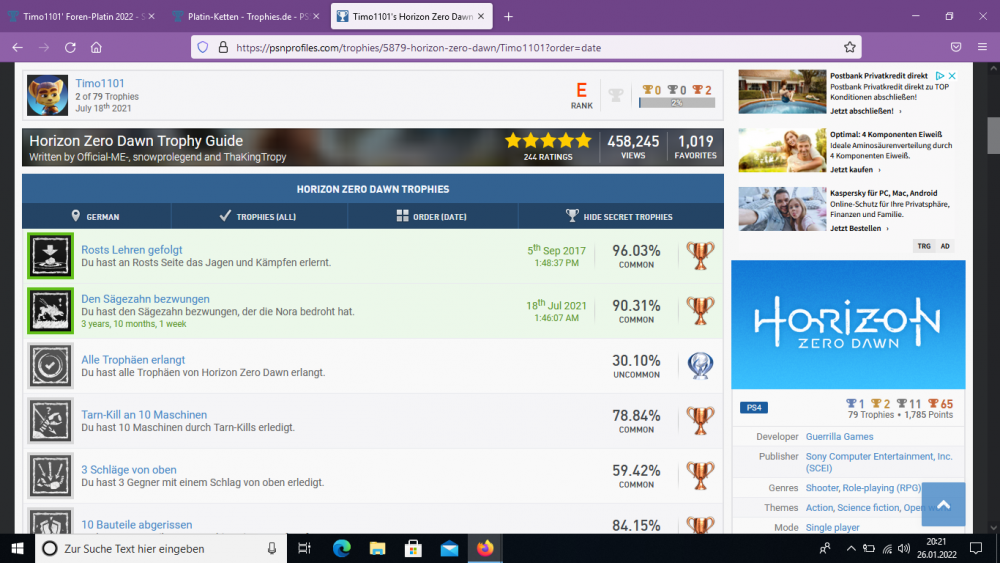Open the Guerrilla Games developer link
Screen dimensions: 1000x563
click(x=839, y=436)
